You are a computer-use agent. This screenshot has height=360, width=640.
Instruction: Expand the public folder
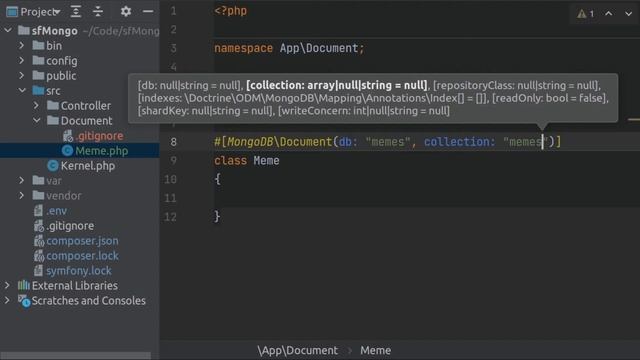point(22,76)
